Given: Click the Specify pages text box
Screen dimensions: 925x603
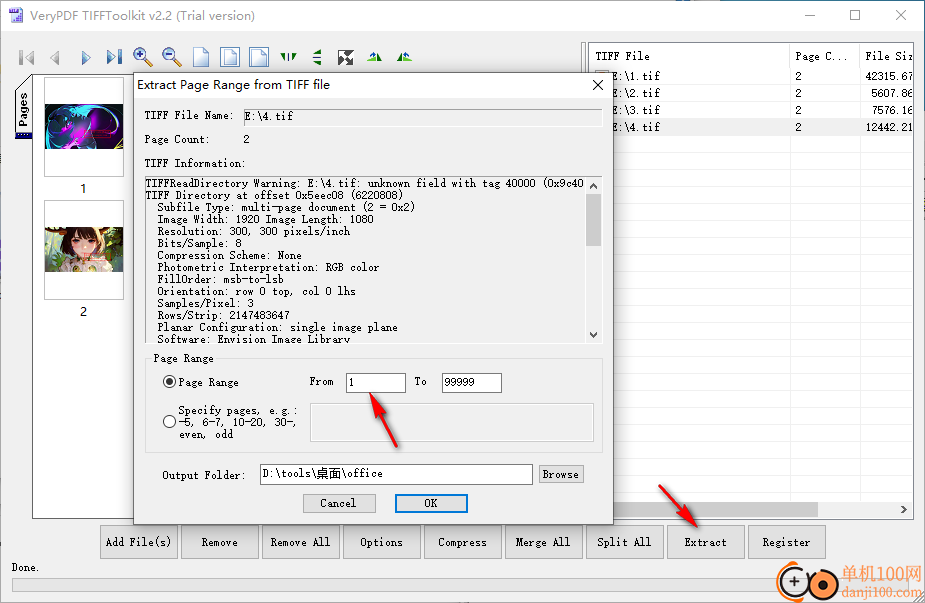Looking at the screenshot, I should (x=452, y=422).
